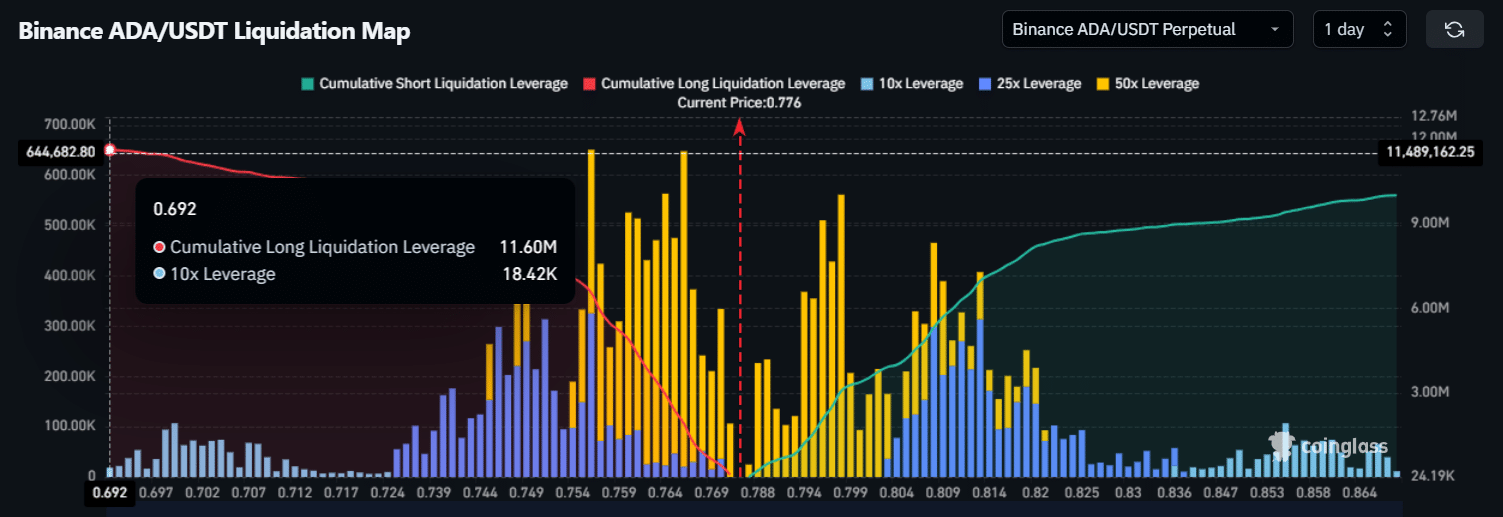Click the yellow 50x Leverage legend swatch

pos(1105,84)
